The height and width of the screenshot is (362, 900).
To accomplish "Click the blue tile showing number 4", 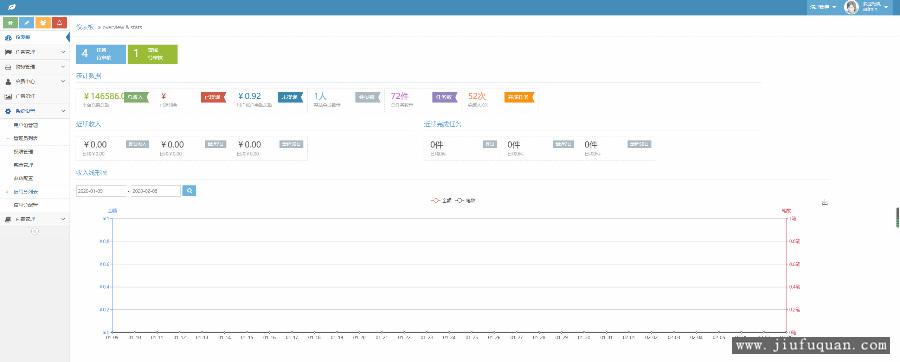I will (101, 54).
